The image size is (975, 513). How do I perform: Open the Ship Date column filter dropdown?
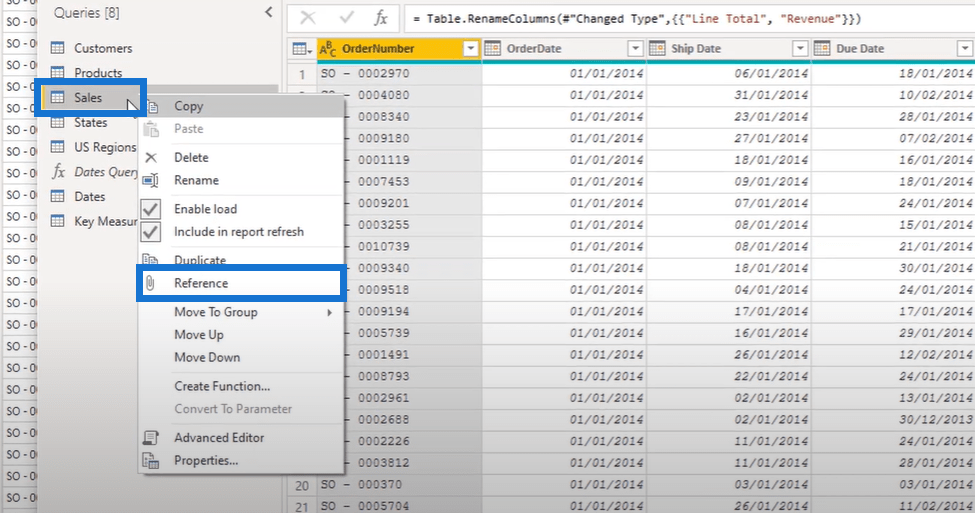[x=800, y=49]
